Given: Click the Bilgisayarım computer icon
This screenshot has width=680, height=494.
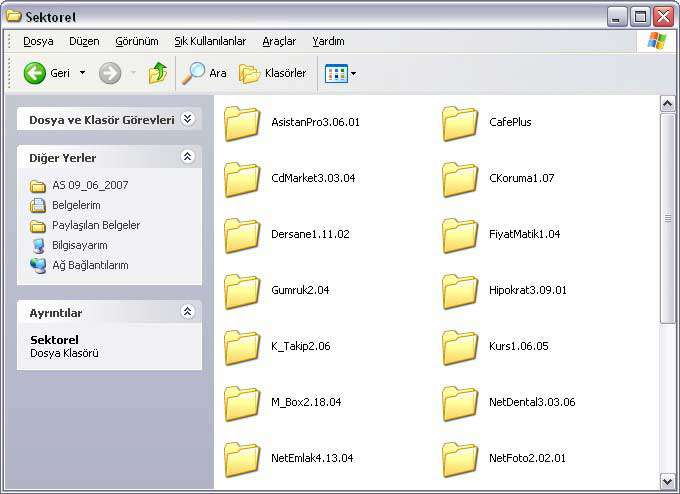Looking at the screenshot, I should coord(38,245).
